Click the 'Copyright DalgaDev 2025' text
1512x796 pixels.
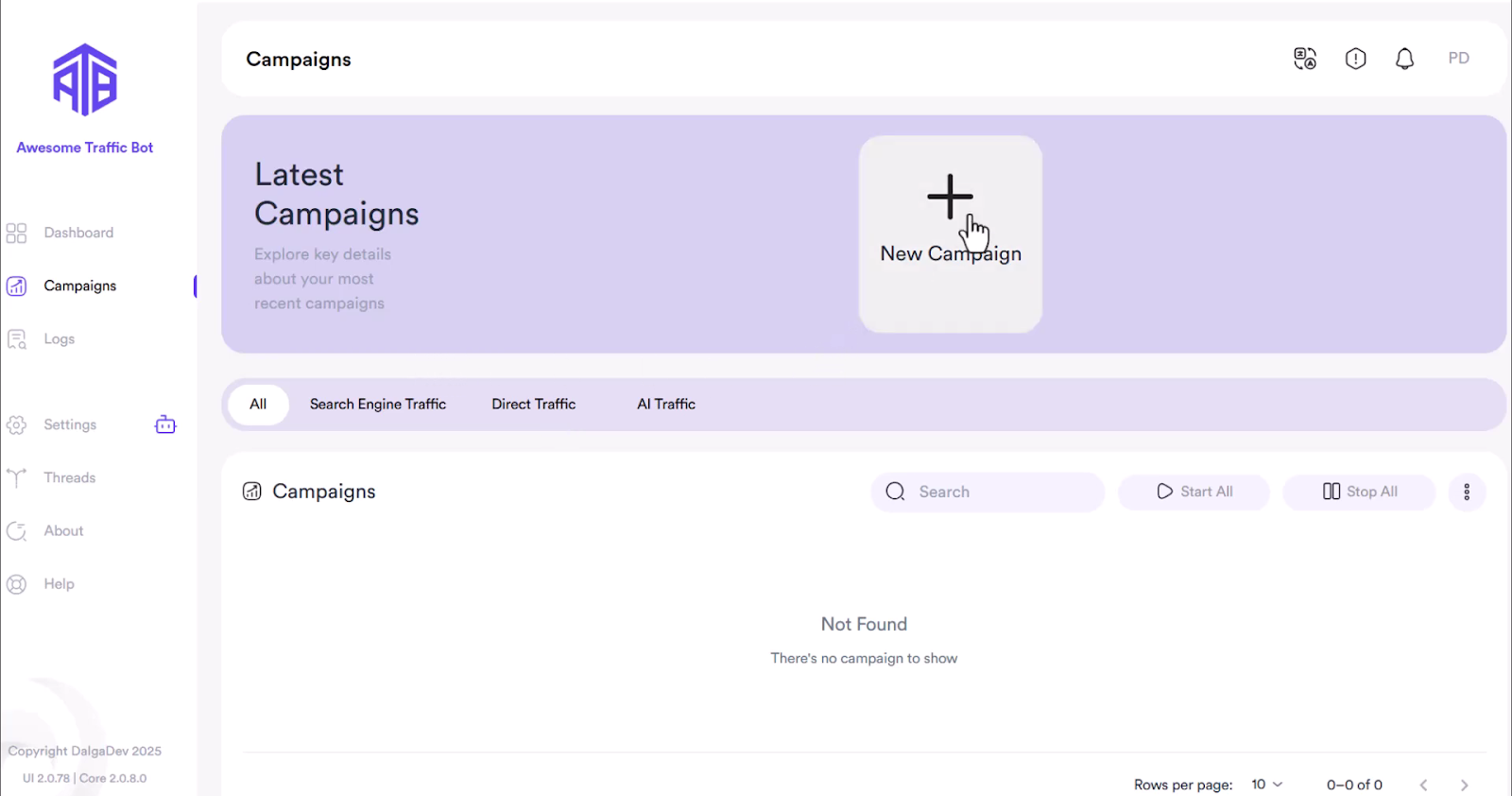pos(85,752)
